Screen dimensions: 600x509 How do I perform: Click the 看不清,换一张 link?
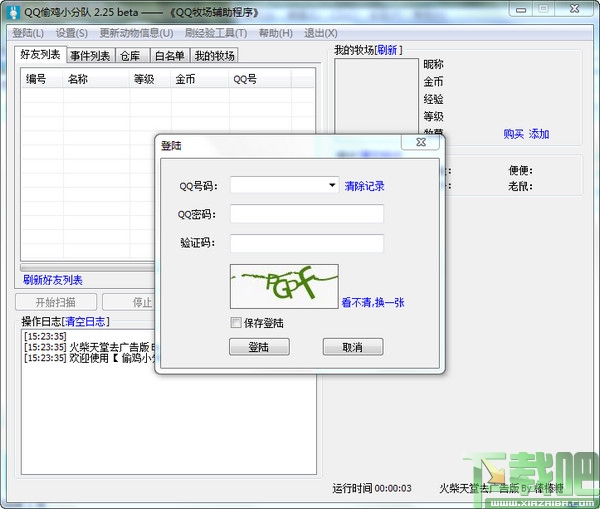point(373,303)
